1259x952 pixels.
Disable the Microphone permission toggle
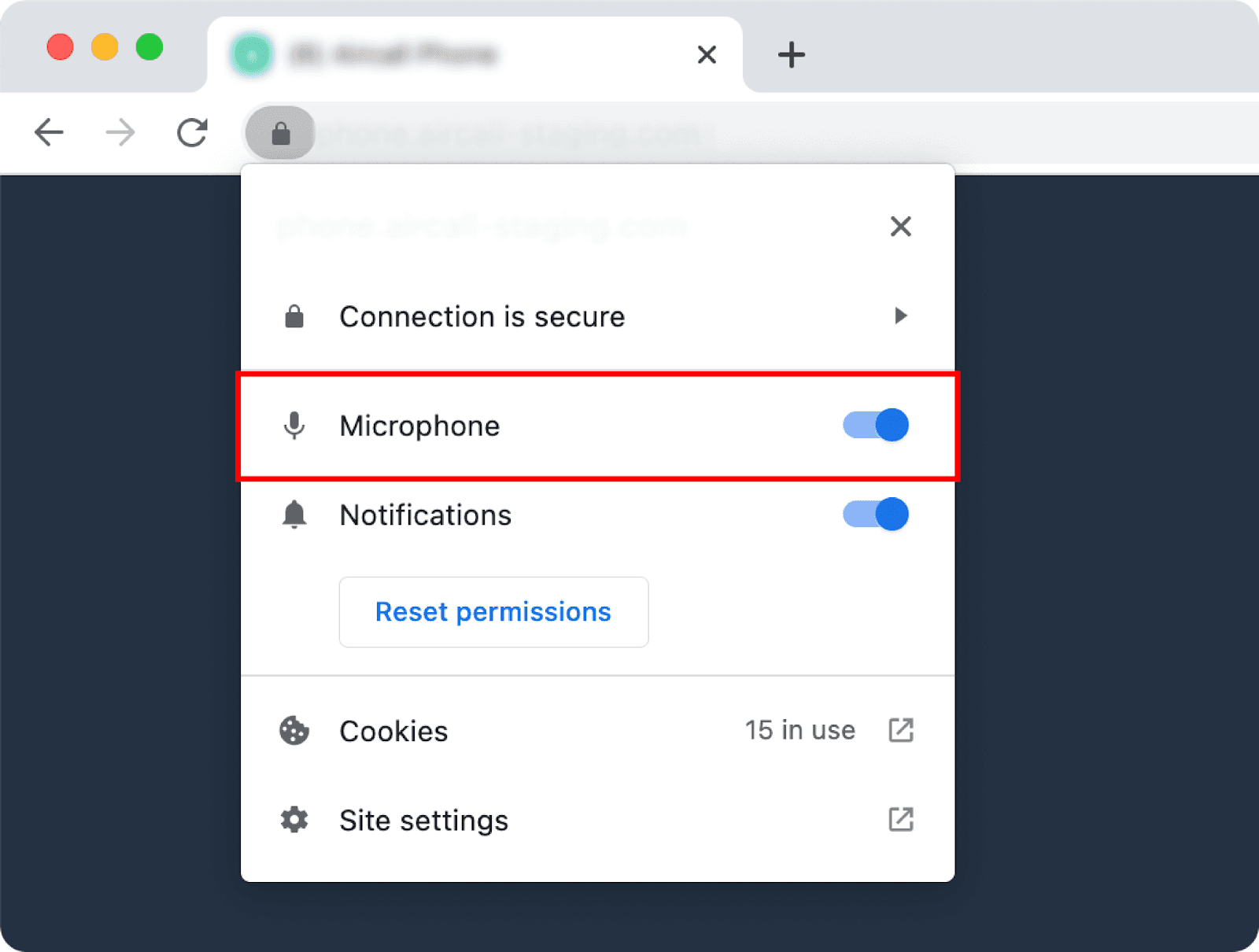click(874, 425)
